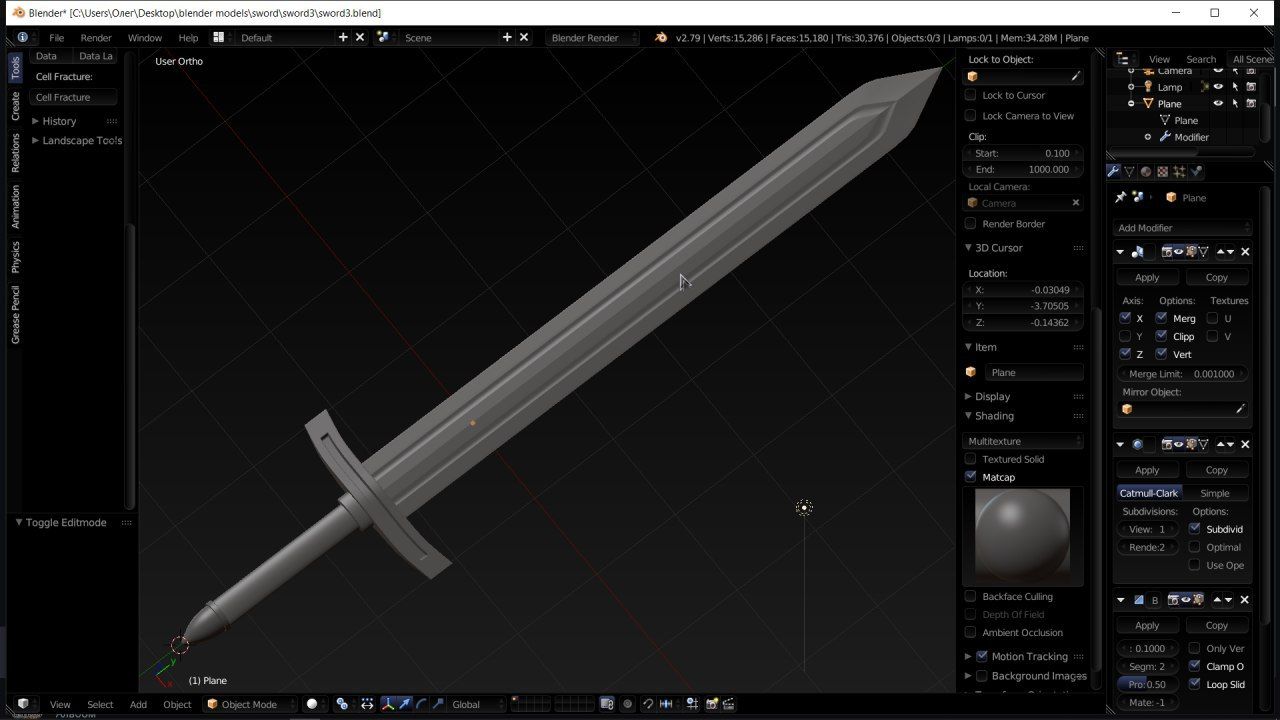1280x720 pixels.
Task: Open outliner display mode icon
Action: coord(1123,59)
